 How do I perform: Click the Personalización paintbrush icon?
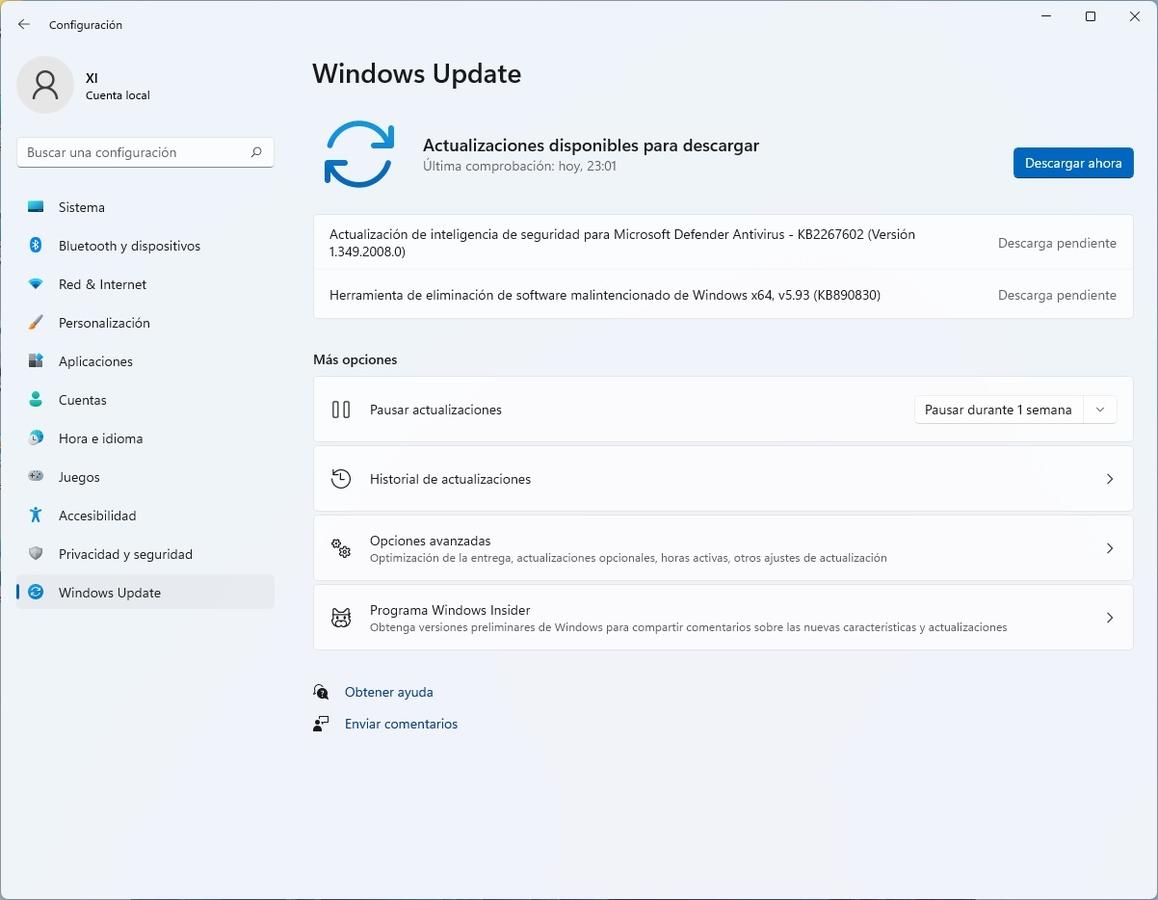pyautogui.click(x=36, y=323)
